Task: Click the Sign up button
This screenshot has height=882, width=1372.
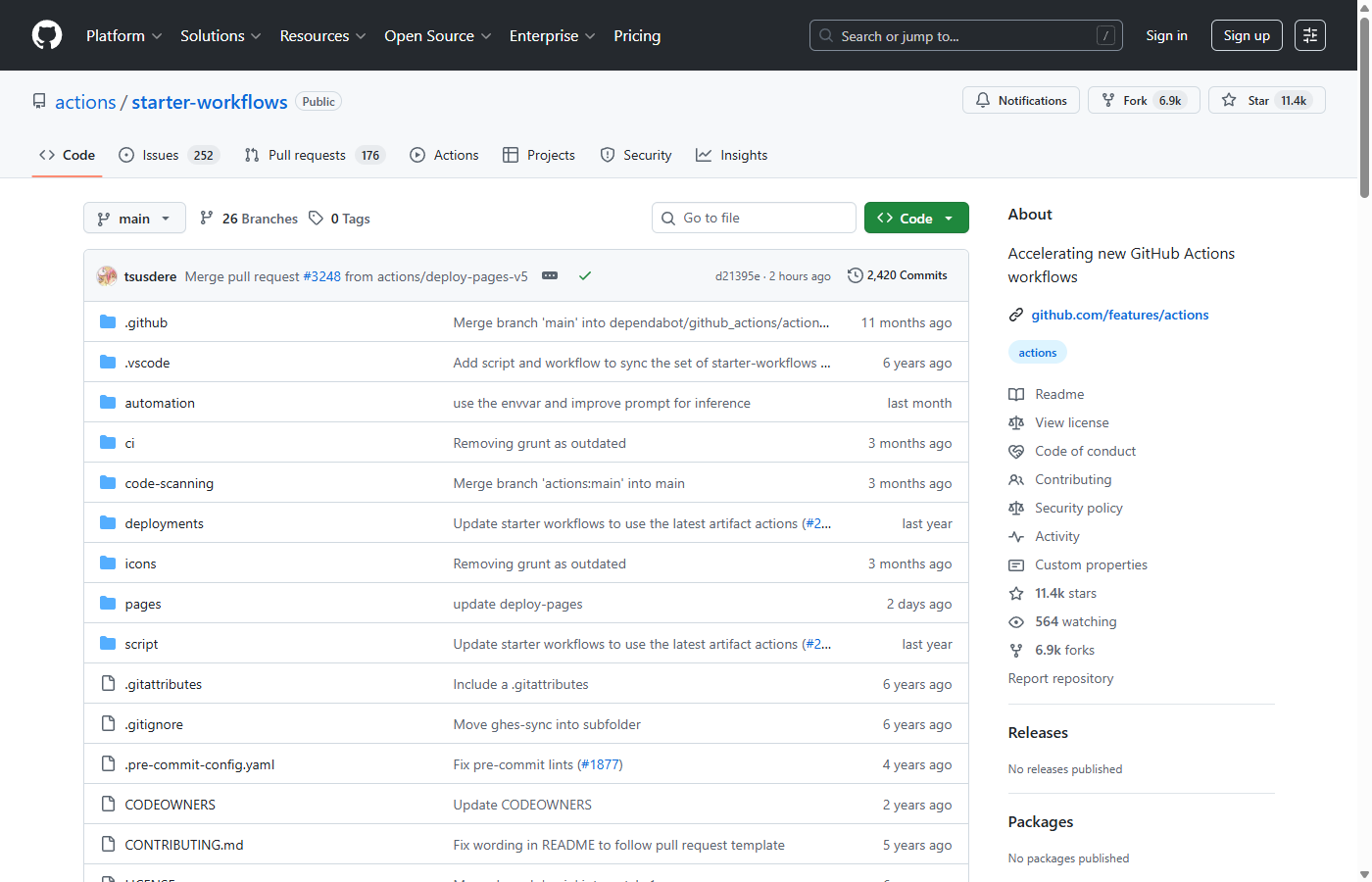Action: pyautogui.click(x=1246, y=35)
